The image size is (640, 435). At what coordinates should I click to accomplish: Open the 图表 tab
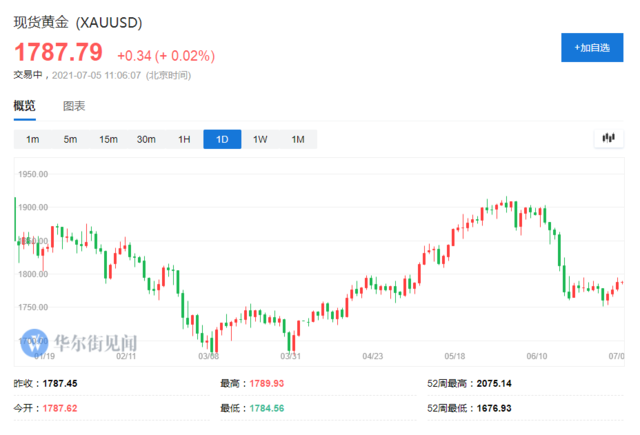(74, 106)
